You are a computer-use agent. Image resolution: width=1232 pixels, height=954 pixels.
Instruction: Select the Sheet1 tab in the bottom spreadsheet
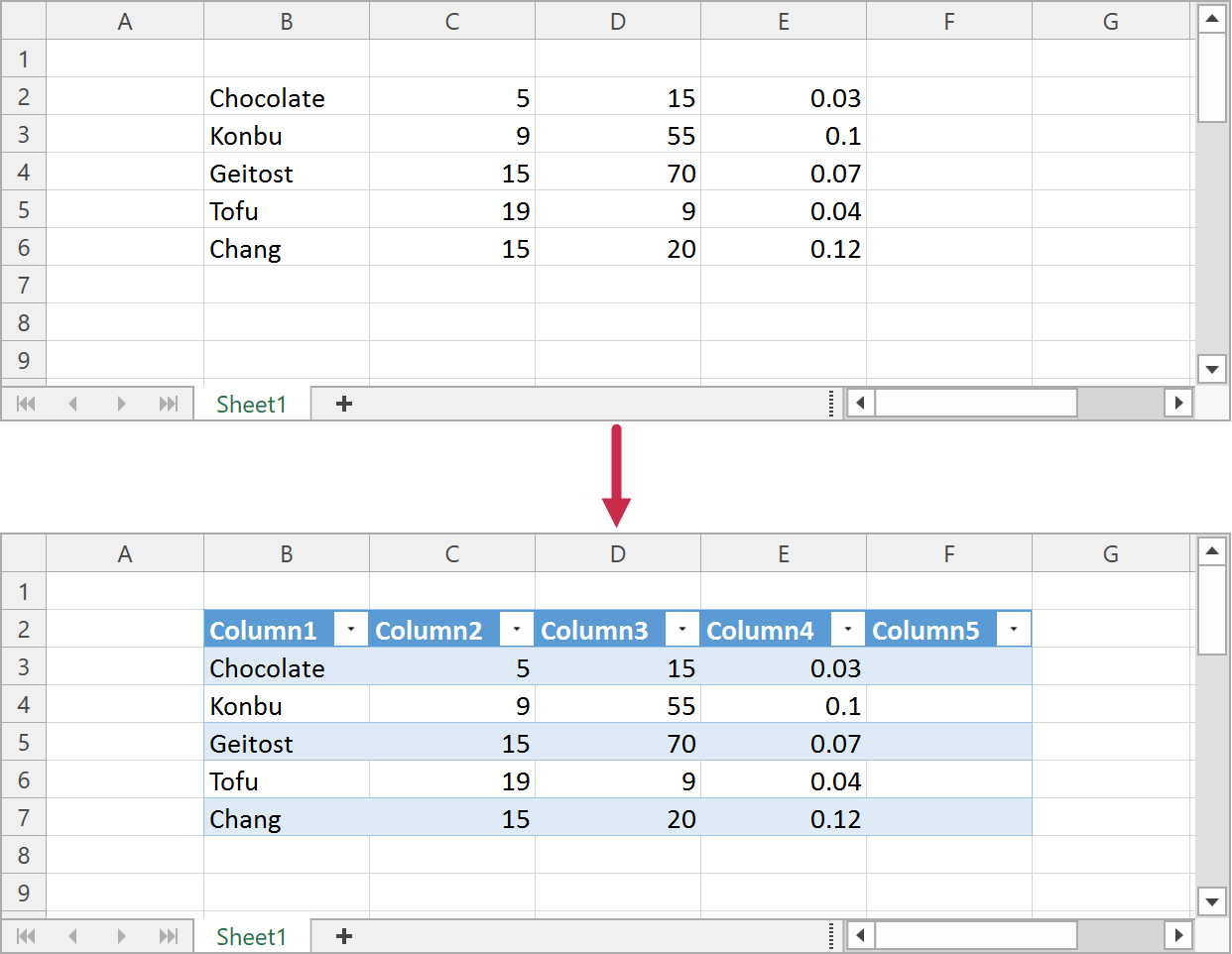(251, 937)
